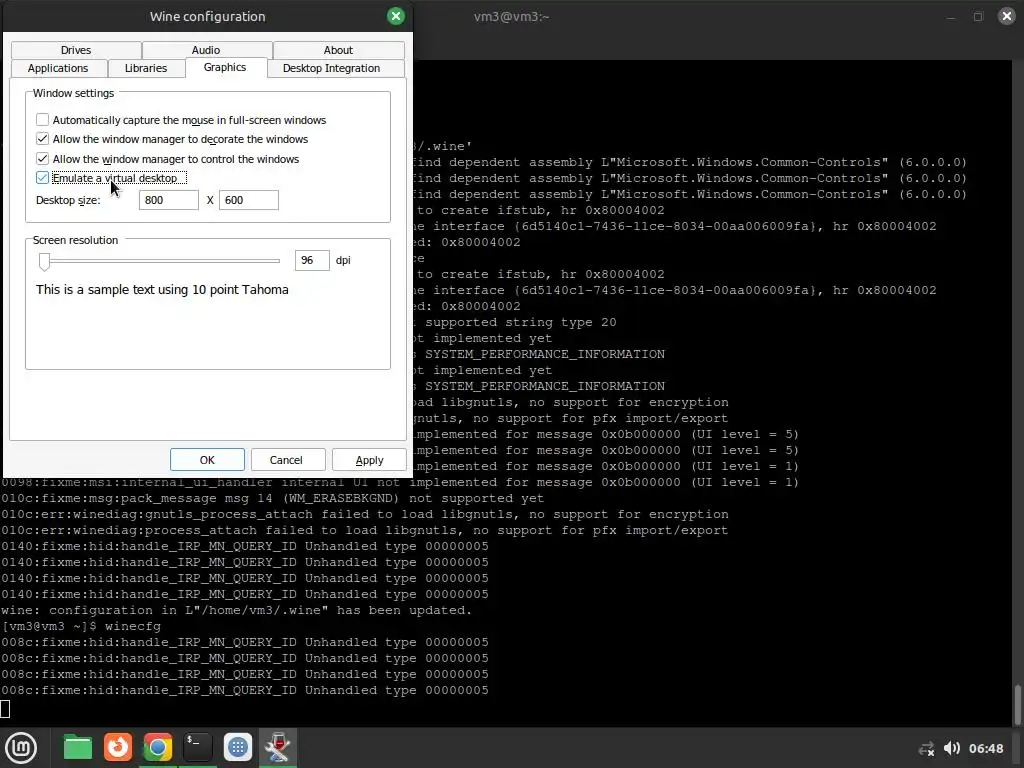Click the volume speaker tray icon
This screenshot has height=768, width=1024.
click(952, 748)
